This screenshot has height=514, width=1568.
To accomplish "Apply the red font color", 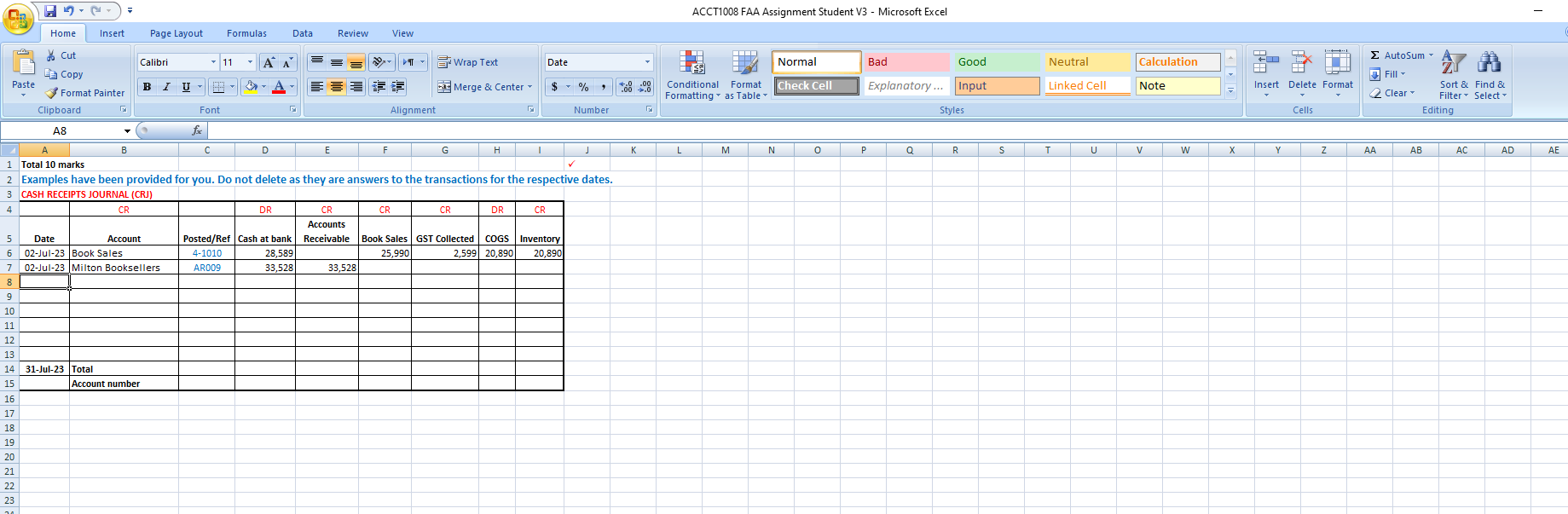I will click(x=279, y=87).
